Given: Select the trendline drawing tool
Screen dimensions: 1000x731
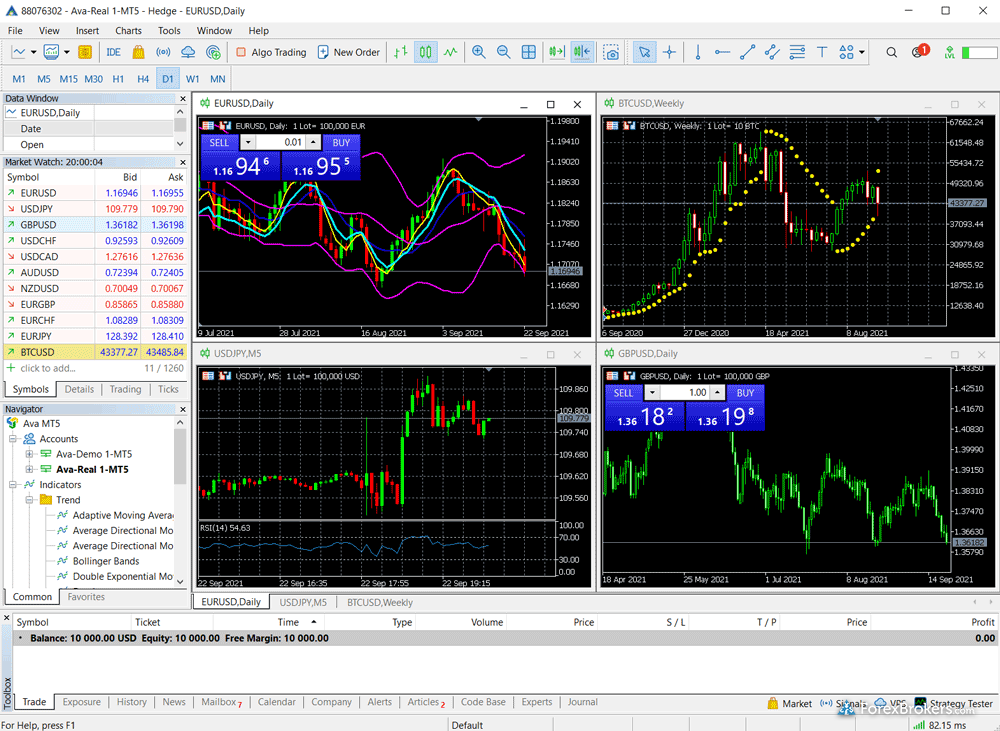Looking at the screenshot, I should [747, 52].
